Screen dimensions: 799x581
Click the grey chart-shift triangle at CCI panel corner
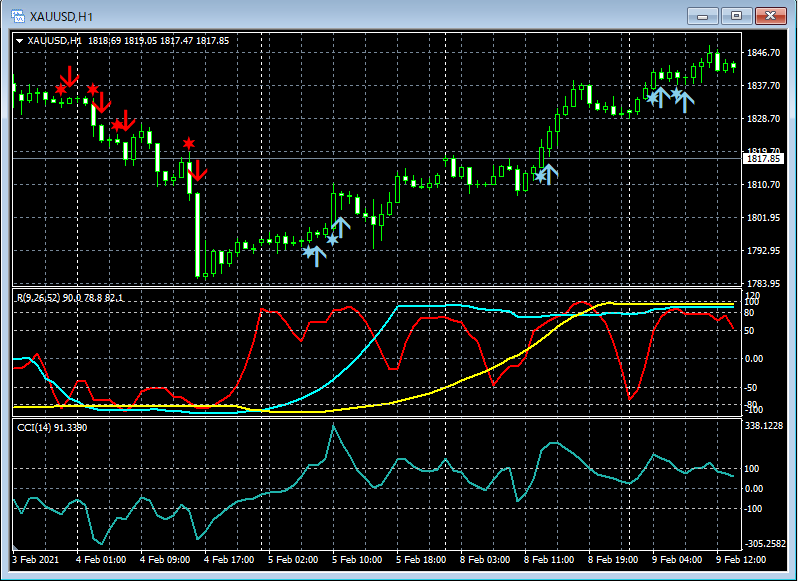(15, 547)
